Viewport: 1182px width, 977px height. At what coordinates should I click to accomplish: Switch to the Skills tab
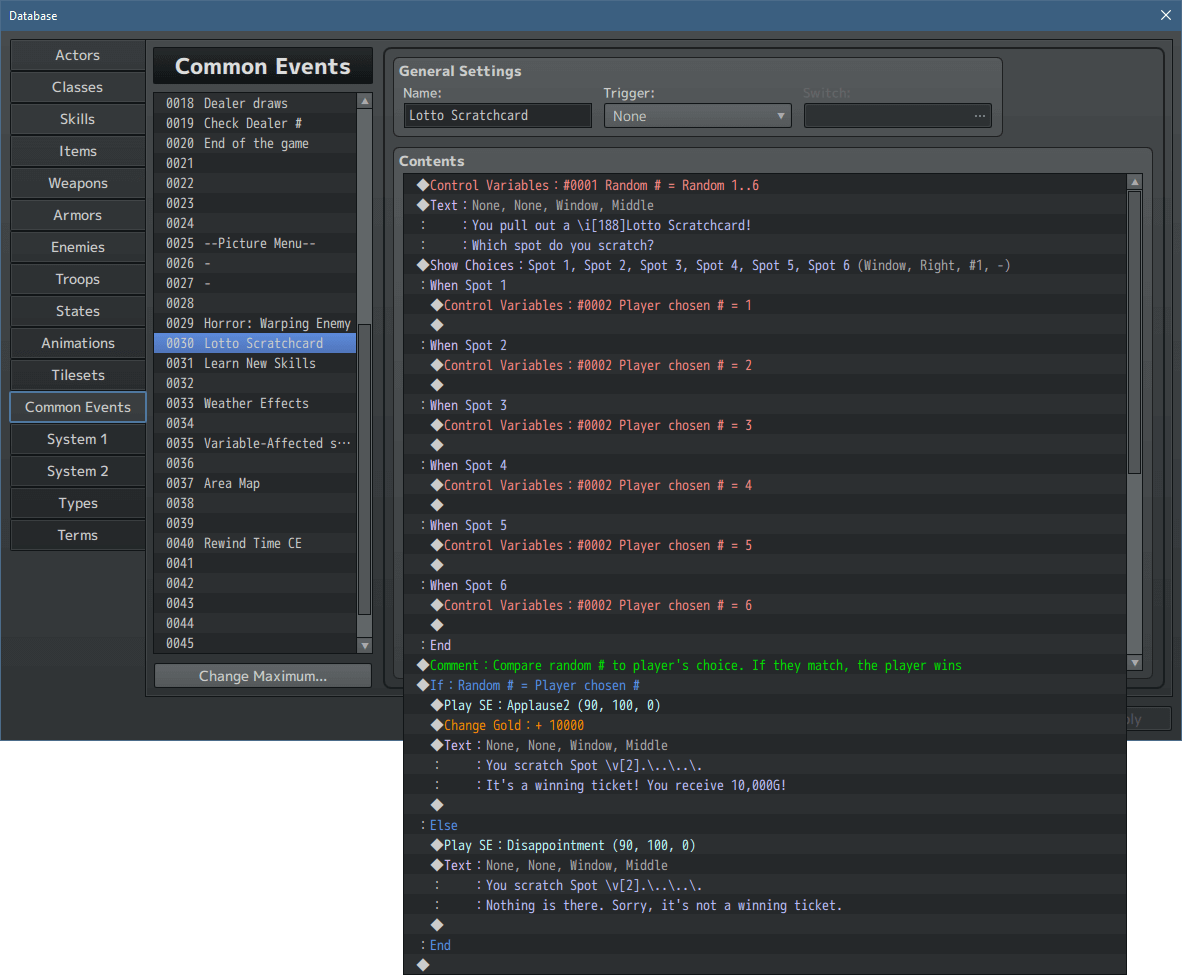[x=78, y=119]
